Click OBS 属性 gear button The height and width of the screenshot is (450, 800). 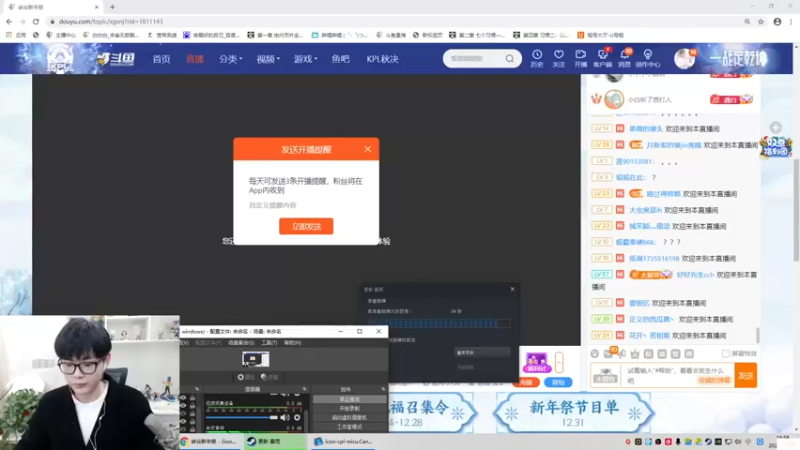click(x=246, y=377)
